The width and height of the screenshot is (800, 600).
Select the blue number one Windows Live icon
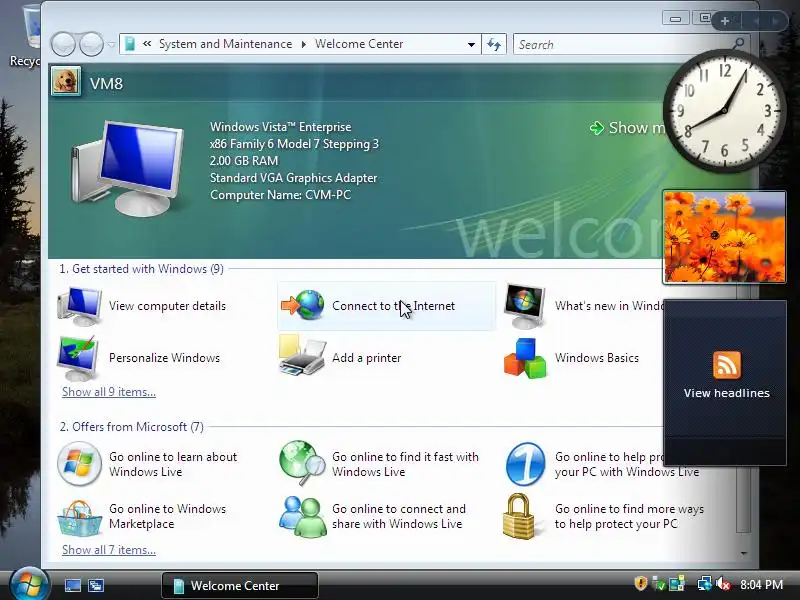coord(526,464)
